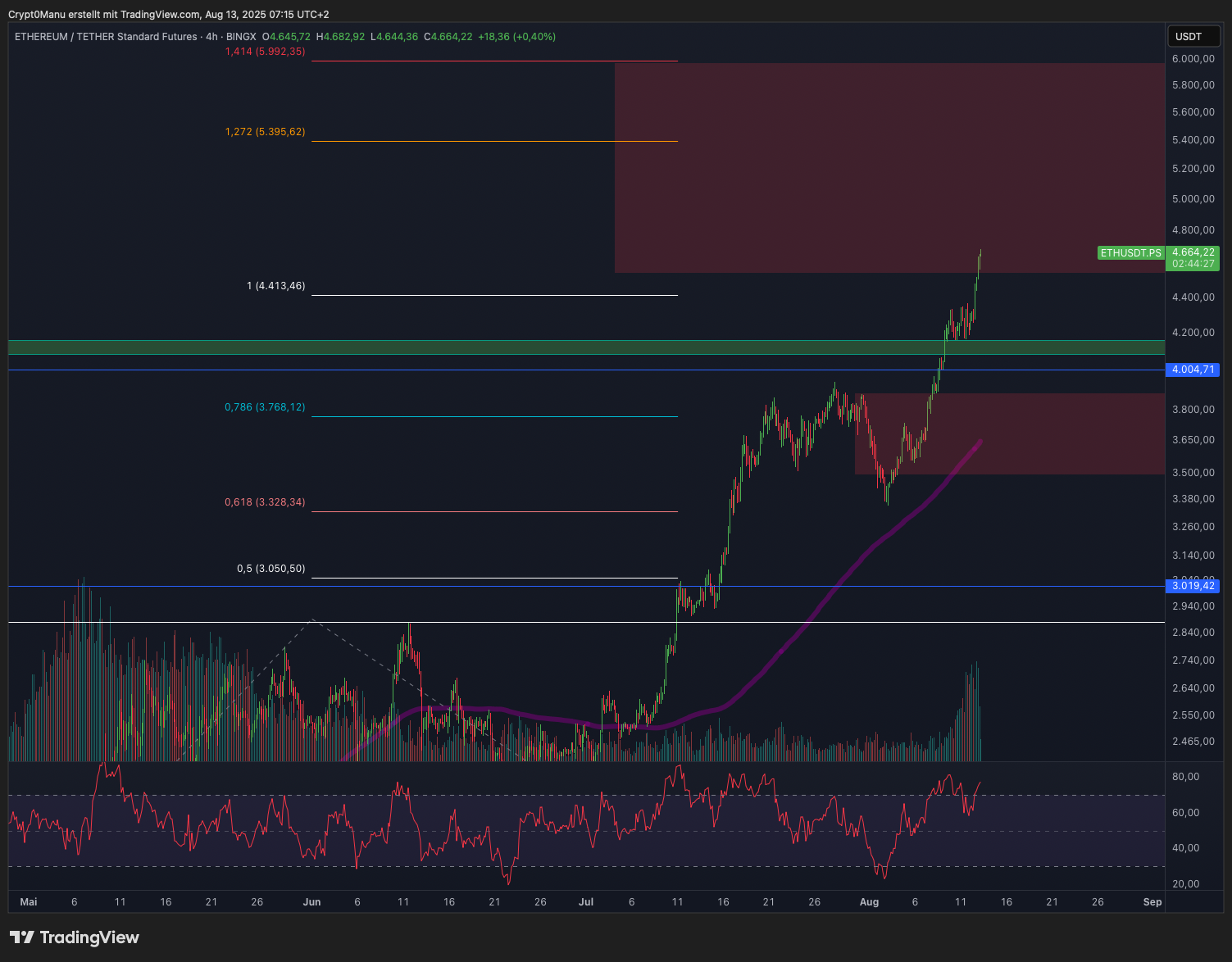Select the blue 3.019,42 price label
Image resolution: width=1232 pixels, height=962 pixels.
coord(1193,586)
